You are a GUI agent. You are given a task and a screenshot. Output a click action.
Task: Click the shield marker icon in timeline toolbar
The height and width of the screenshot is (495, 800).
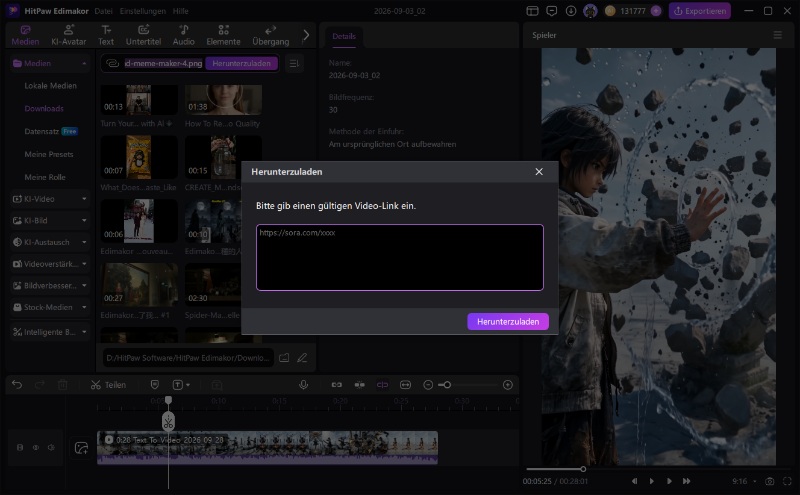[155, 385]
